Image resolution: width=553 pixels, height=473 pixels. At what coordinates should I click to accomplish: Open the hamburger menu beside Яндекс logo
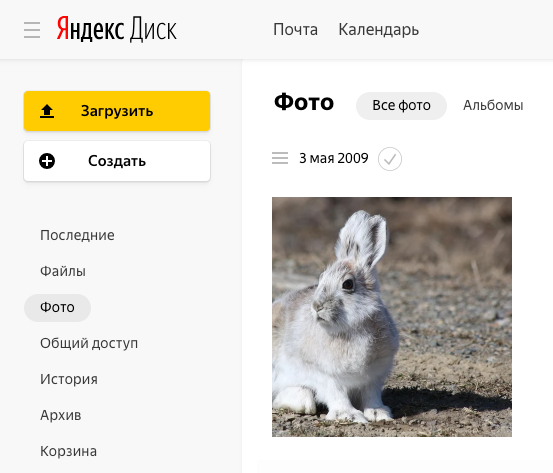32,30
